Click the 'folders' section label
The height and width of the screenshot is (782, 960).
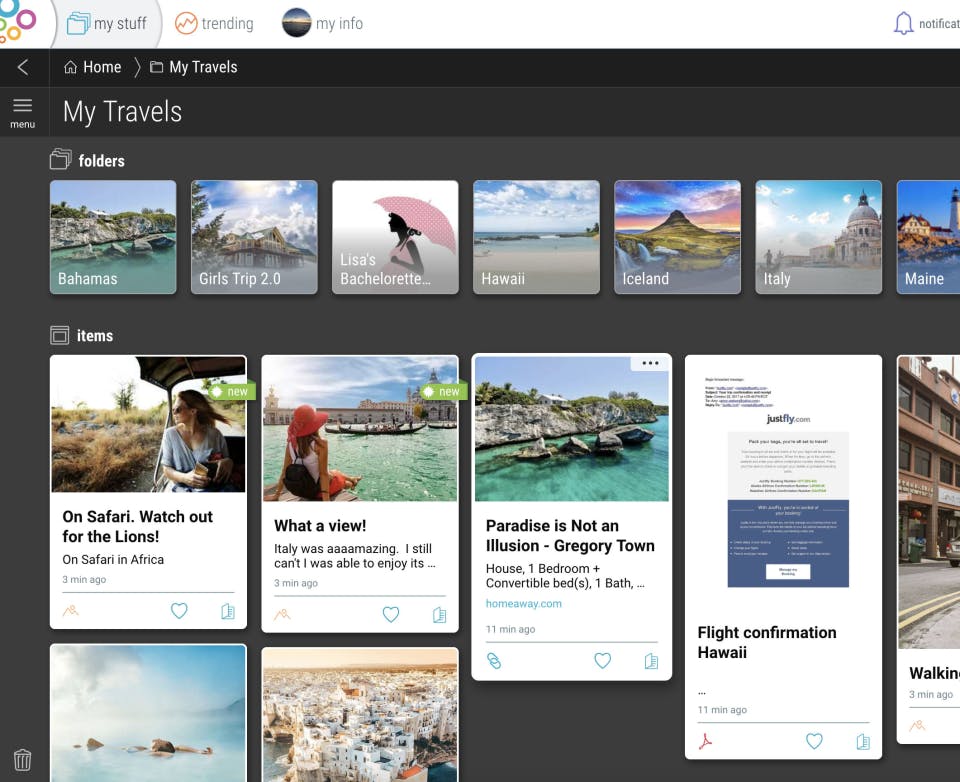tap(102, 160)
